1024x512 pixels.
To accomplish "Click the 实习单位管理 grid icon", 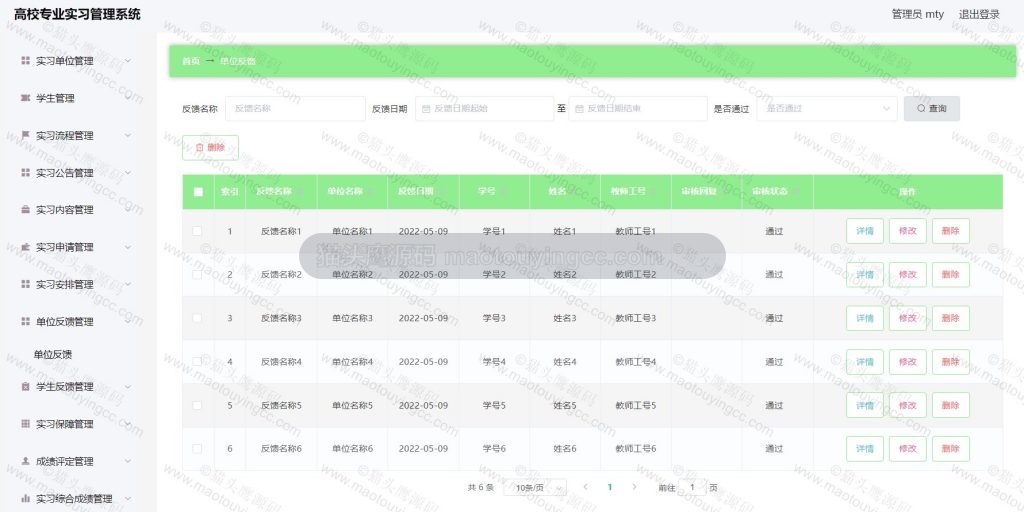I will (x=25, y=61).
